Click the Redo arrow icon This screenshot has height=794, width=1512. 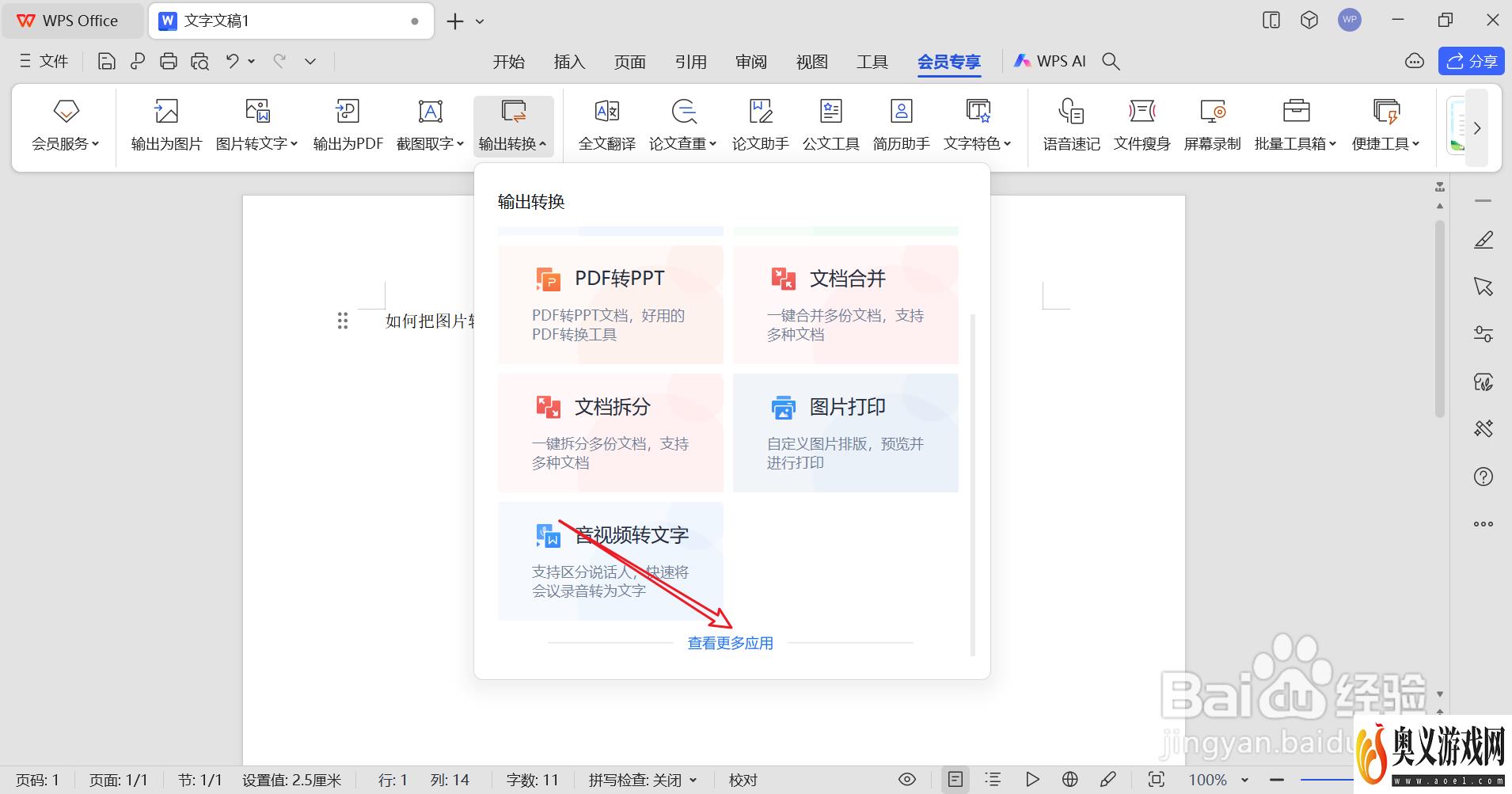279,61
